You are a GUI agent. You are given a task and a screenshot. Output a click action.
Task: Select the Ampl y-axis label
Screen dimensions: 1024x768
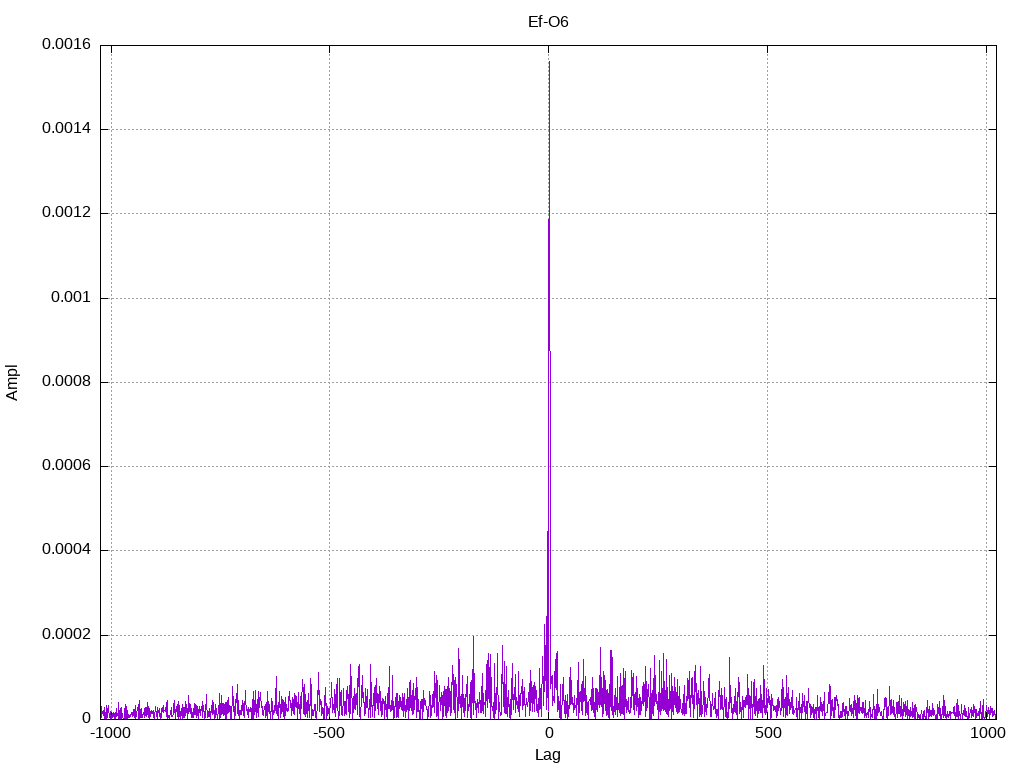click(12, 382)
